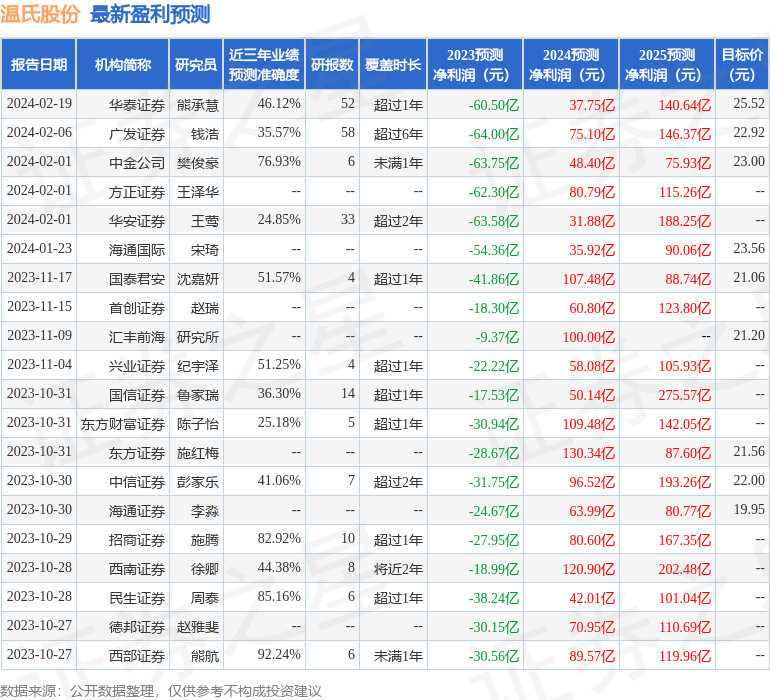
Task: Click the 报告日期 column header
Action: (39, 64)
